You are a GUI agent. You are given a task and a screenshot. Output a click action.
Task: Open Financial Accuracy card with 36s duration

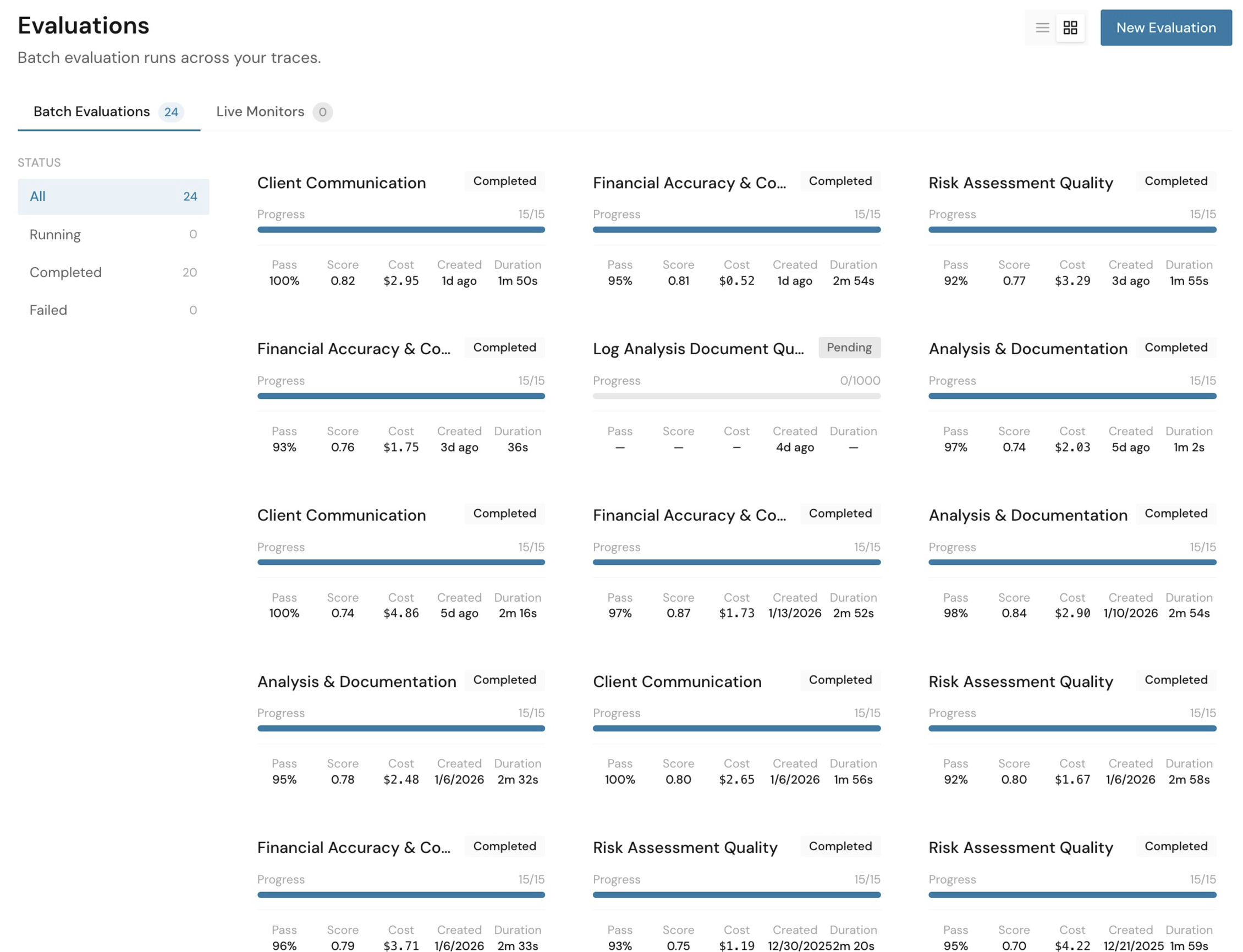click(x=354, y=349)
